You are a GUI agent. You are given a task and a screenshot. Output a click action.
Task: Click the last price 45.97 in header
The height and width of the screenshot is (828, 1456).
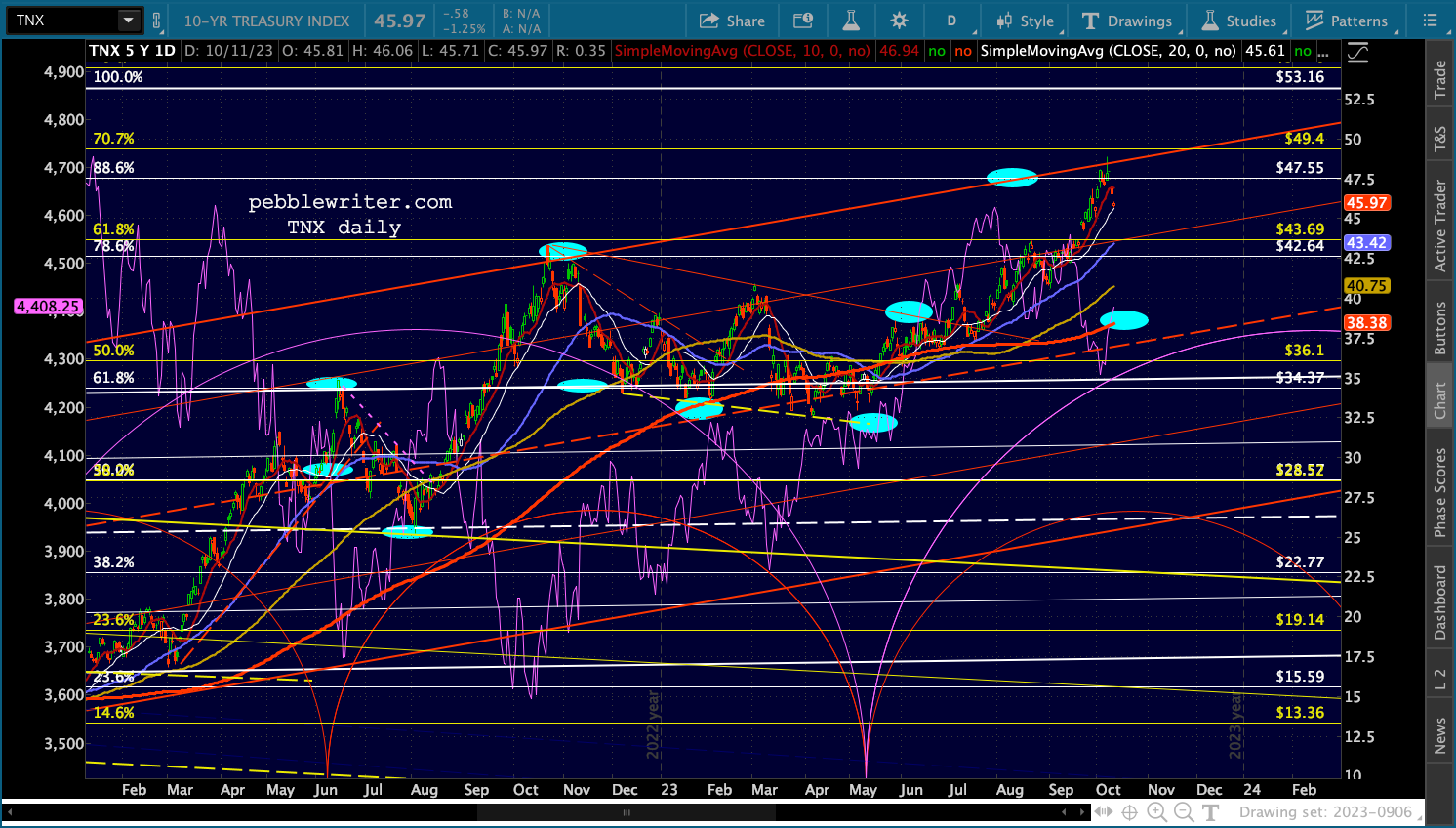[x=400, y=21]
